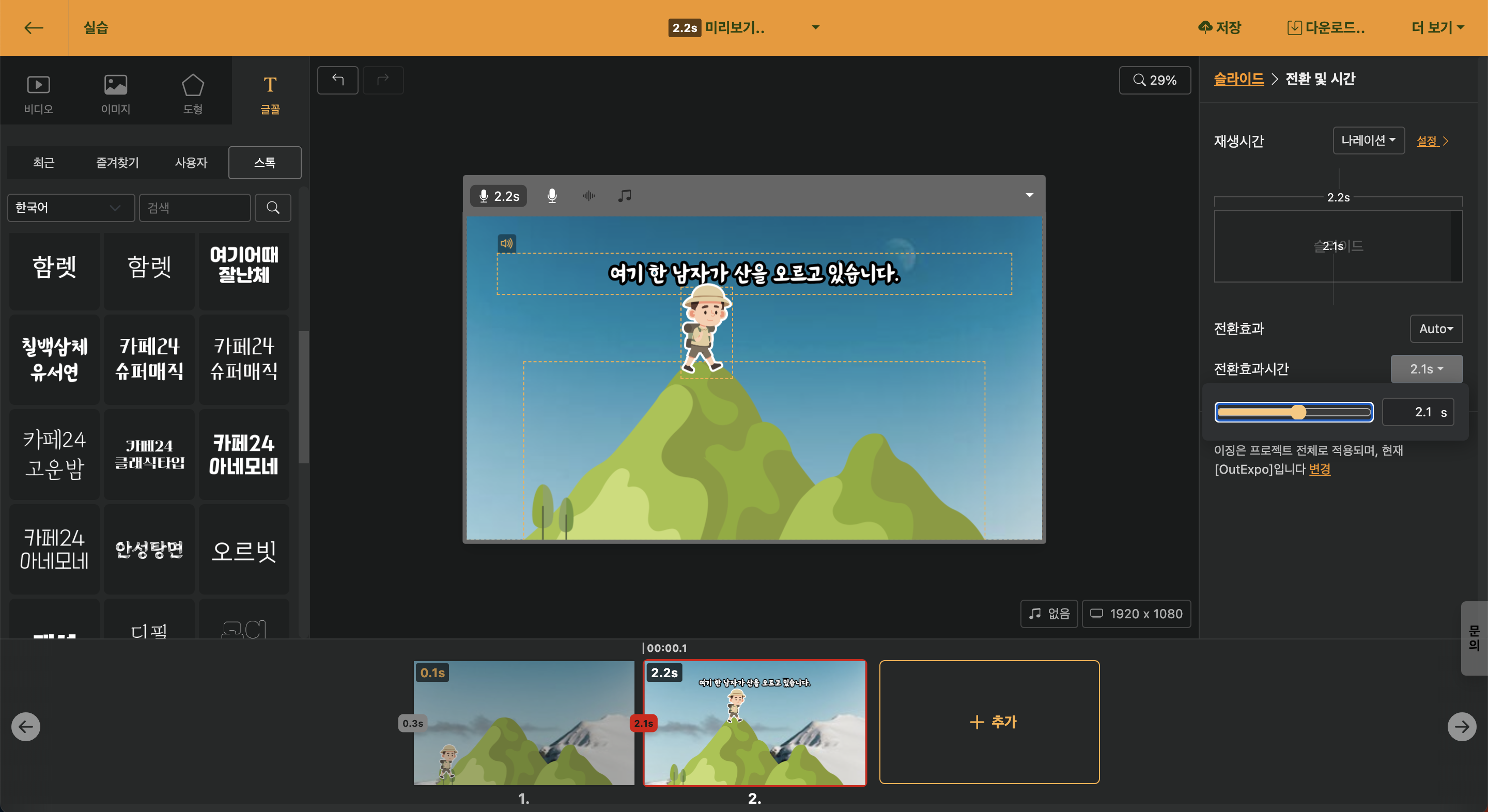Click the undo arrow icon
Viewport: 1488px width, 812px height.
pos(338,80)
